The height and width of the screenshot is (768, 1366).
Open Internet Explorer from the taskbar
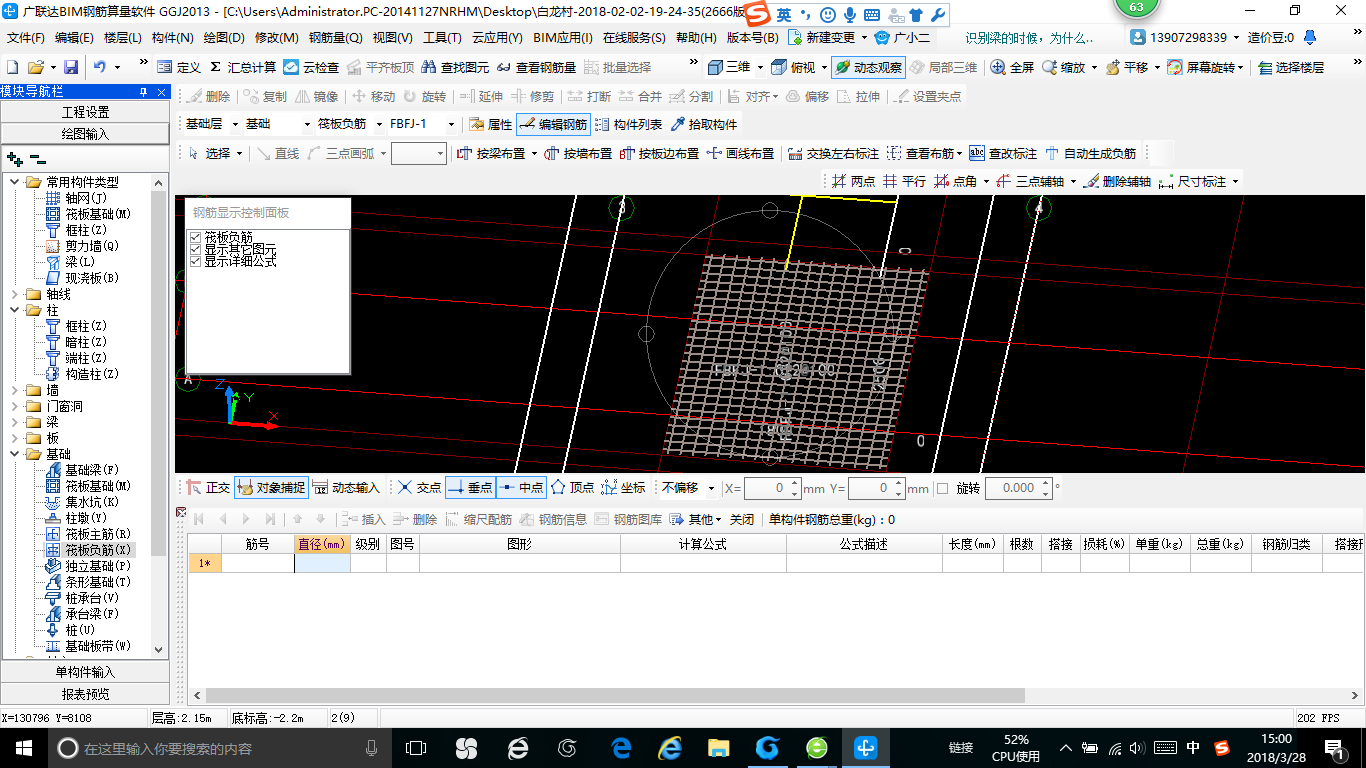click(x=669, y=747)
